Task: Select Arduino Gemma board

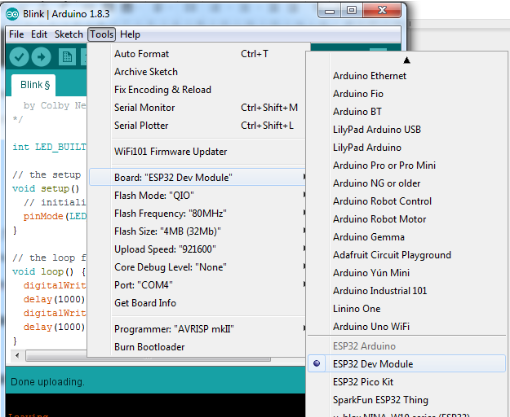Action: (406, 237)
